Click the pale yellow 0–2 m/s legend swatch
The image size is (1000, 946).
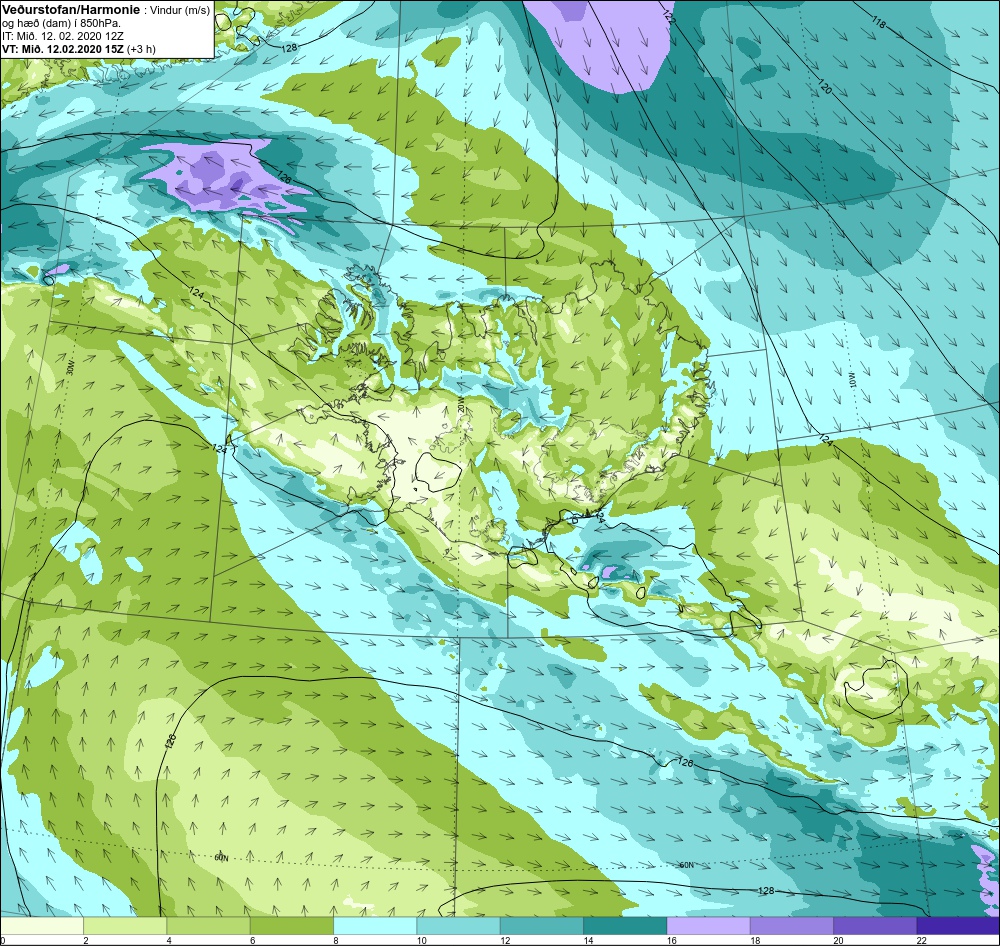pos(41,926)
